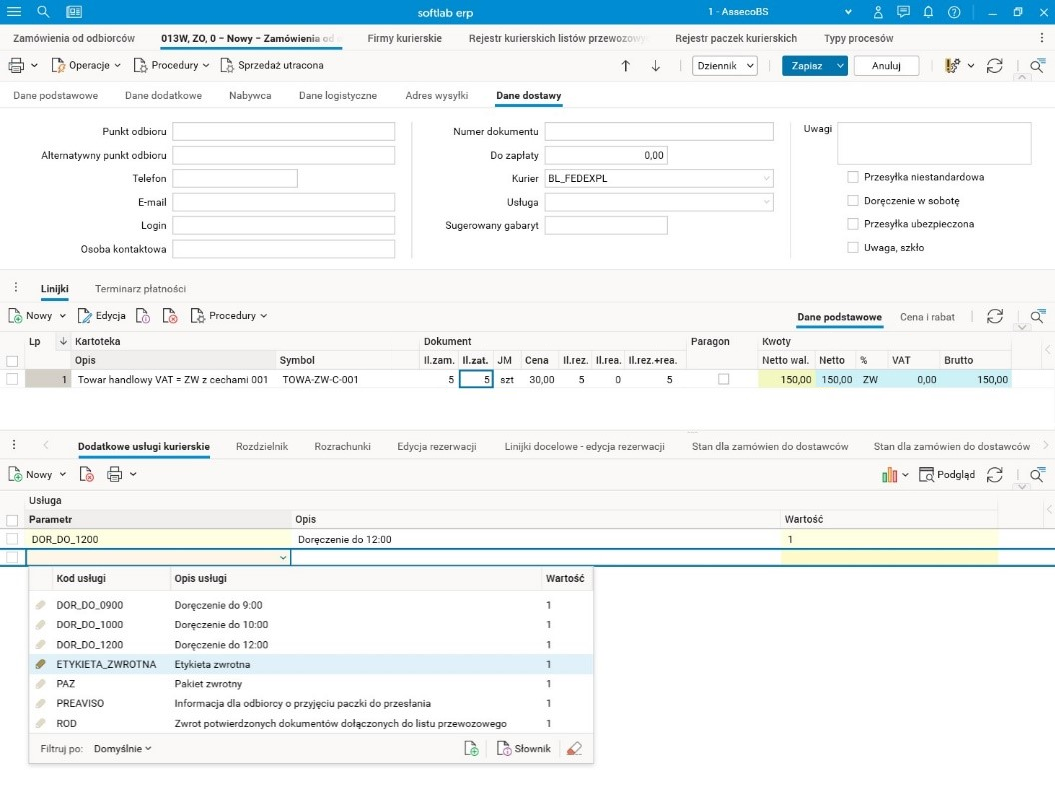1056x797 pixels.
Task: Open the Dziennik combo box
Action: (x=725, y=66)
